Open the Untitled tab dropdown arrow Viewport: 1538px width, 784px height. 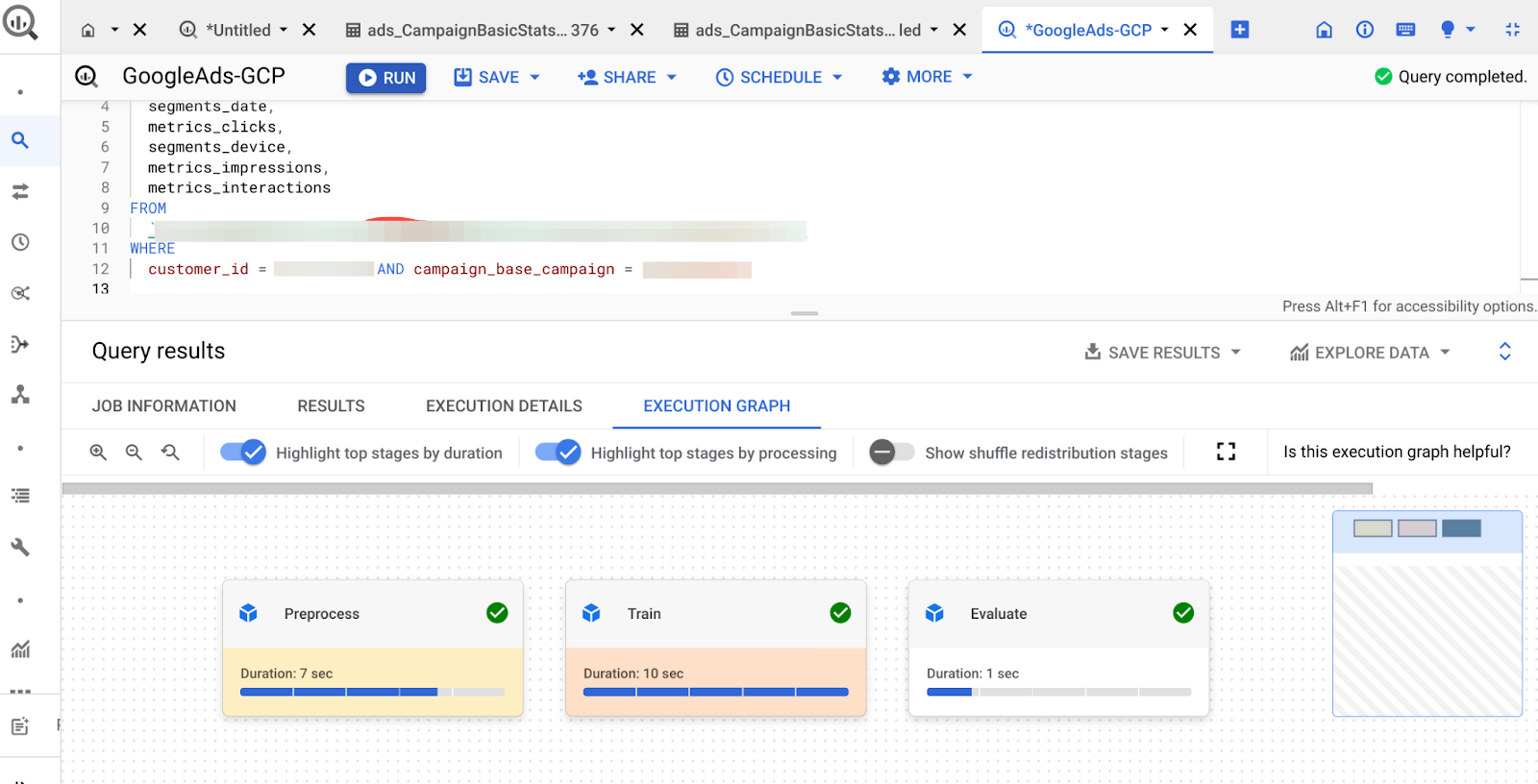[x=284, y=30]
